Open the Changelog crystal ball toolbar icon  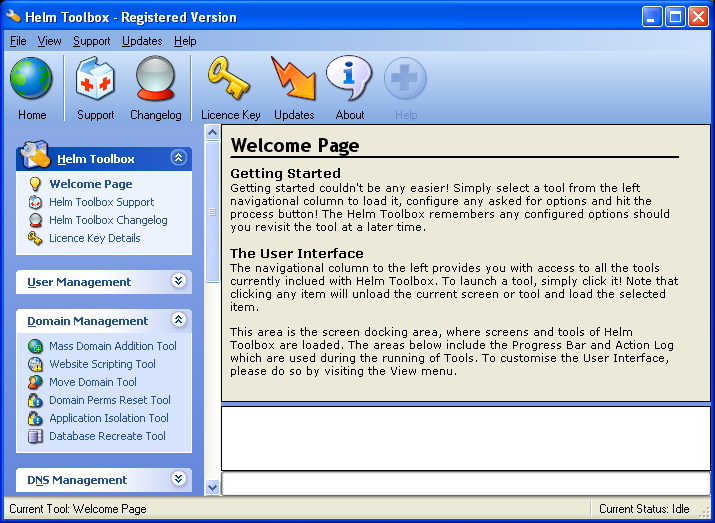(x=155, y=78)
